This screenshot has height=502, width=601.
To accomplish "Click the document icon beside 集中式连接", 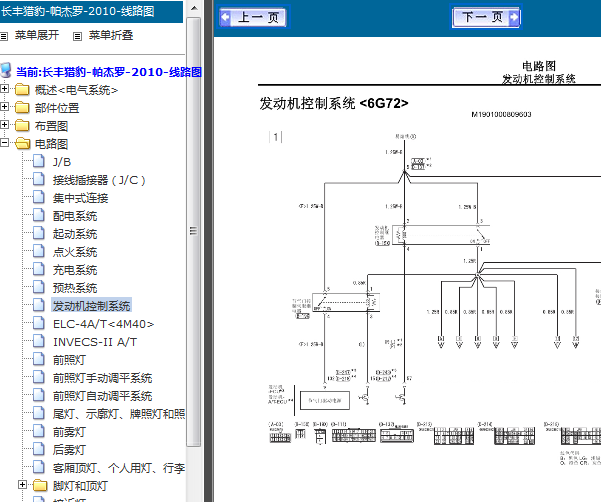I will pos(39,197).
